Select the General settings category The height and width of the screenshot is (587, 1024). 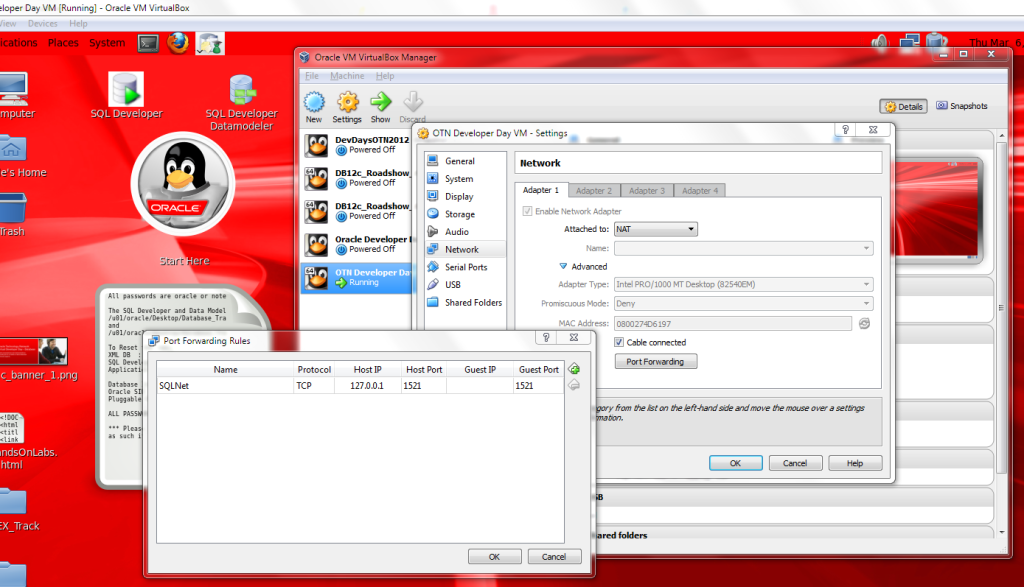click(464, 161)
